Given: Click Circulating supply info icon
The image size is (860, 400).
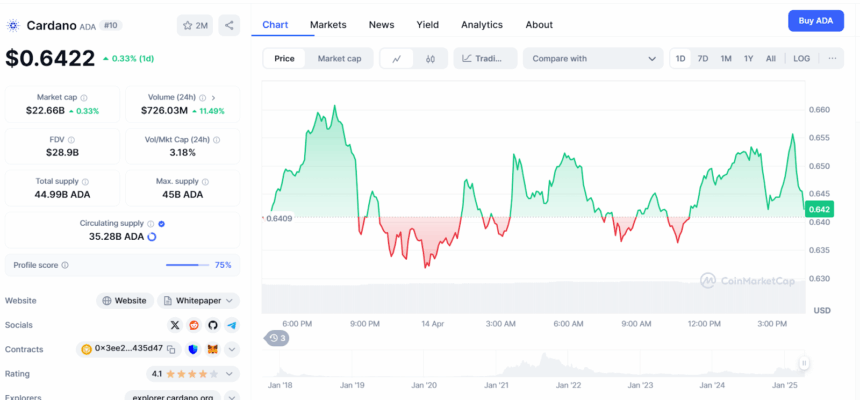Looking at the screenshot, I should click(x=150, y=224).
